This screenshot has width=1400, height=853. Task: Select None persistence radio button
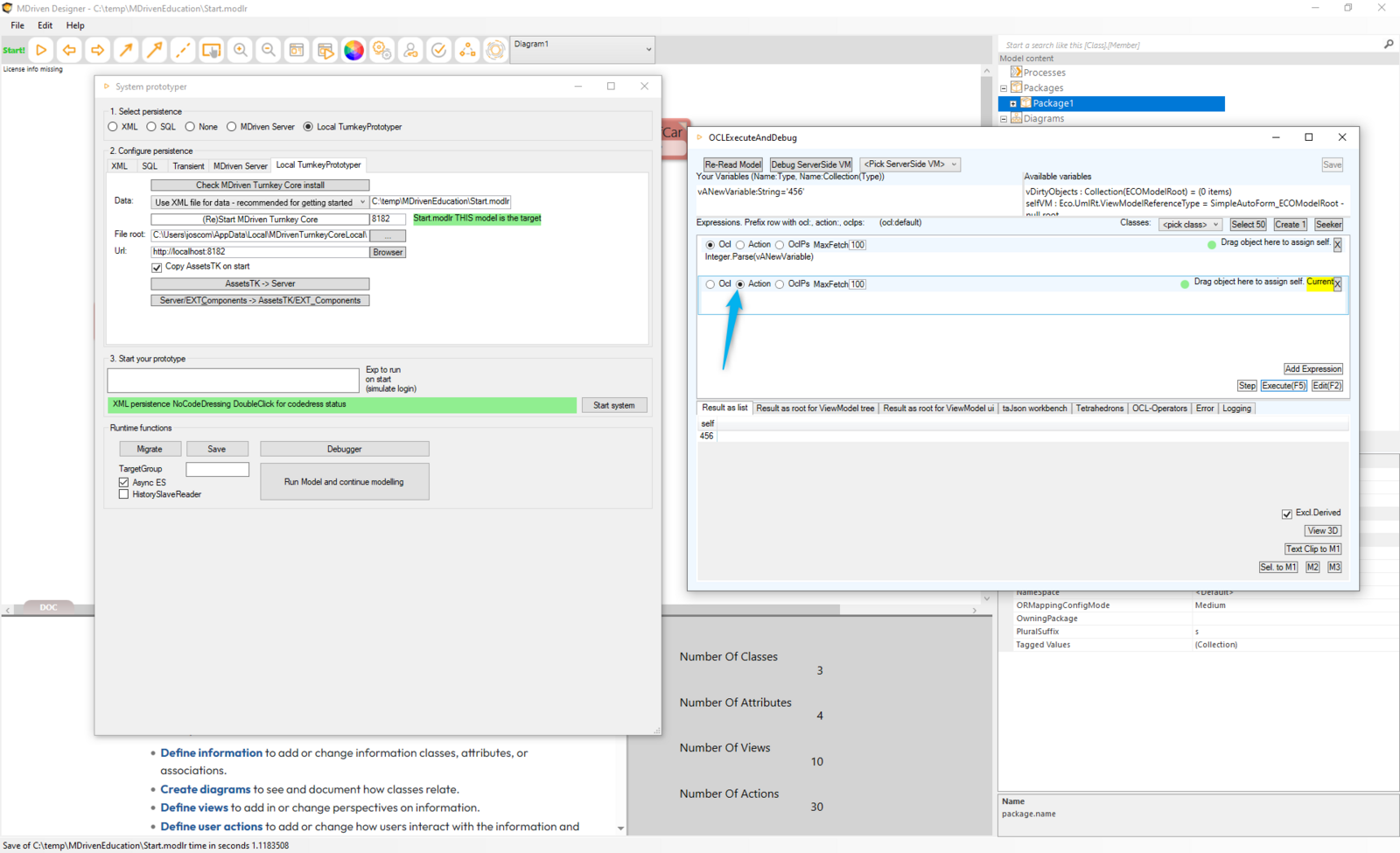pos(190,127)
